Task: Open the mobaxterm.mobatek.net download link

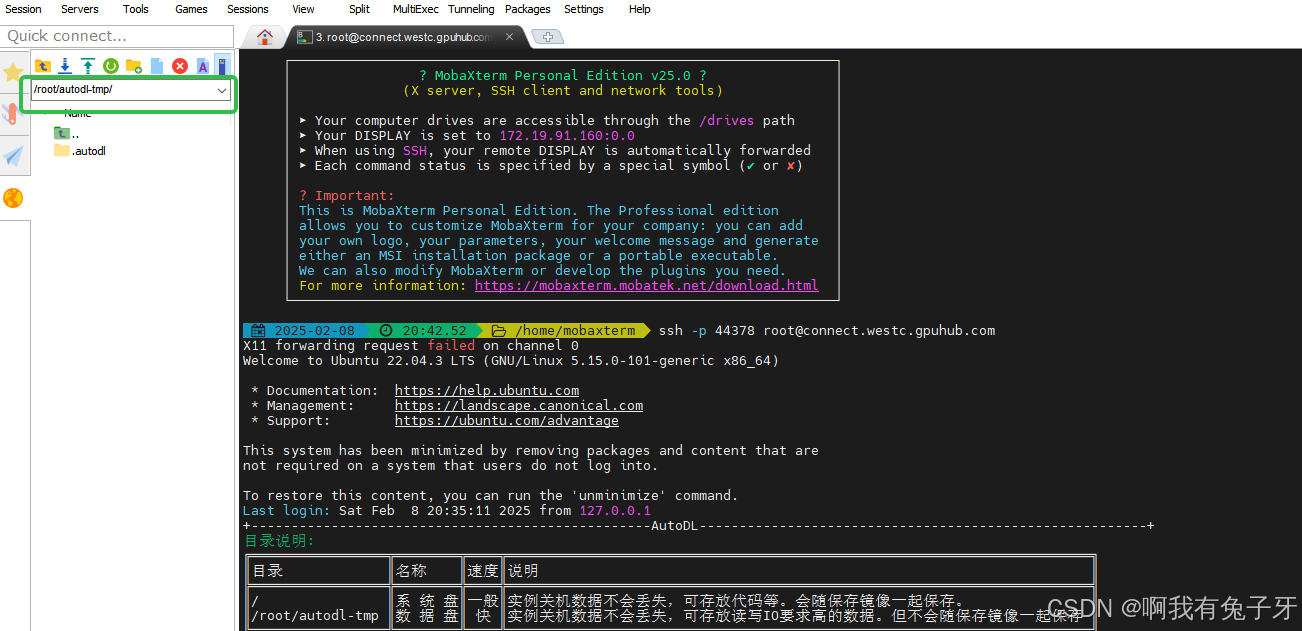Action: 646,286
